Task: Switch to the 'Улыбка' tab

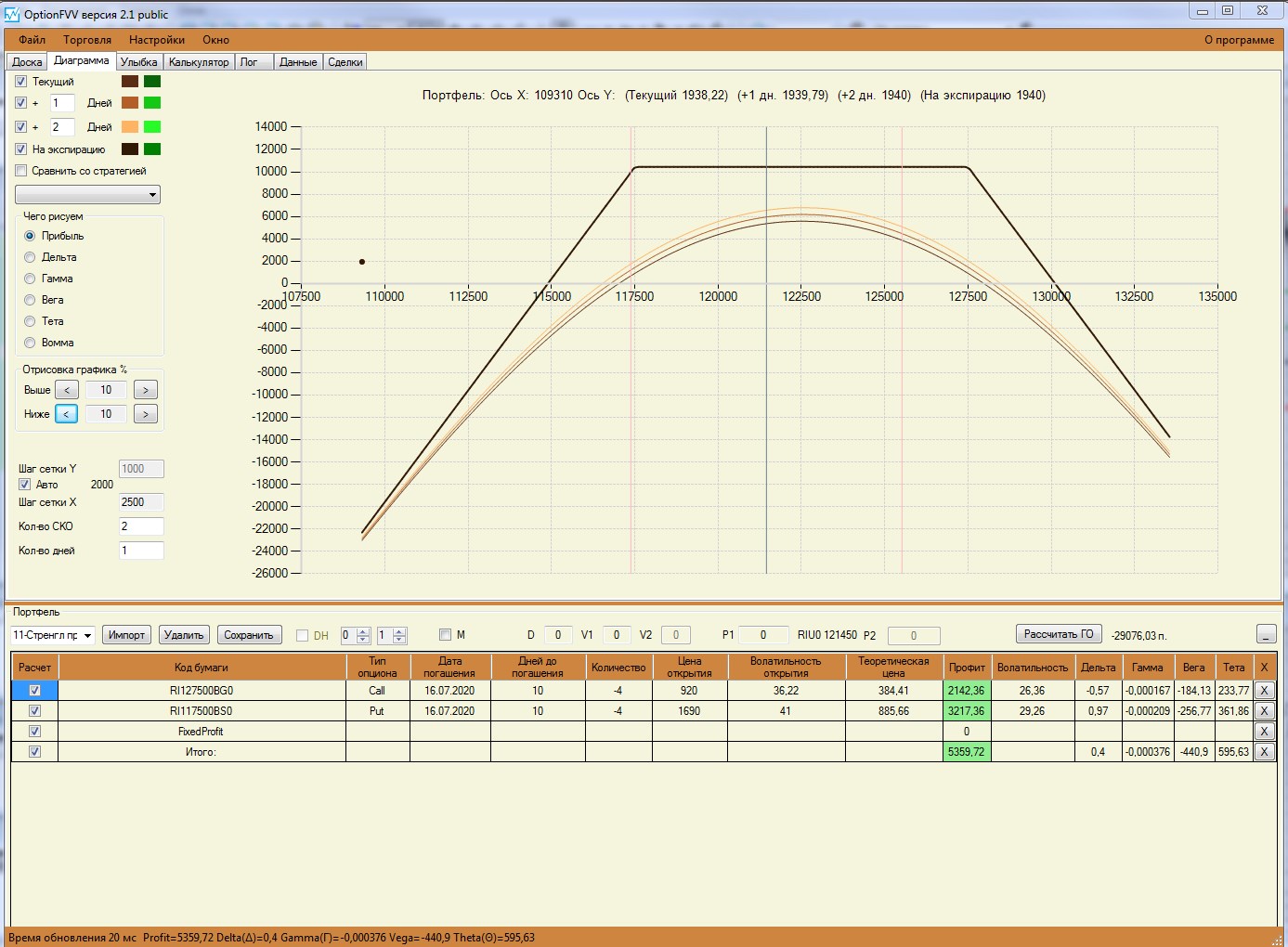Action: pos(139,62)
